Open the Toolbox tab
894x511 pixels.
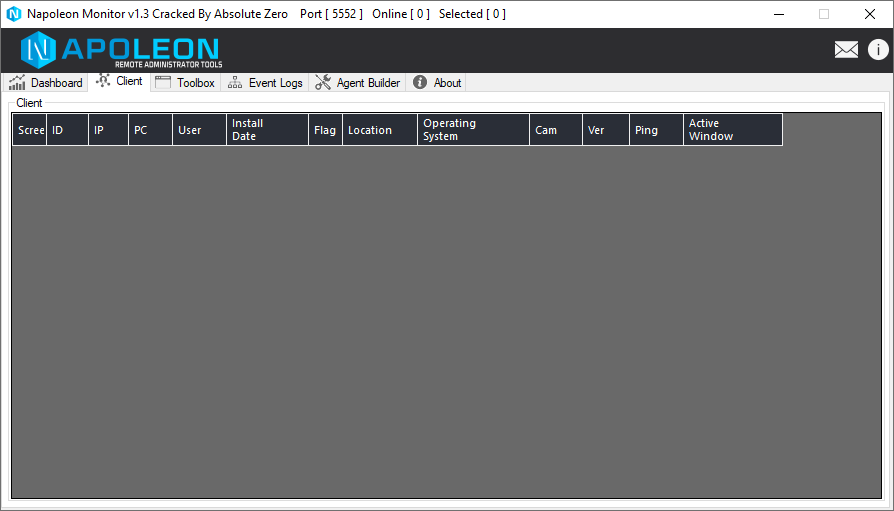click(x=185, y=83)
